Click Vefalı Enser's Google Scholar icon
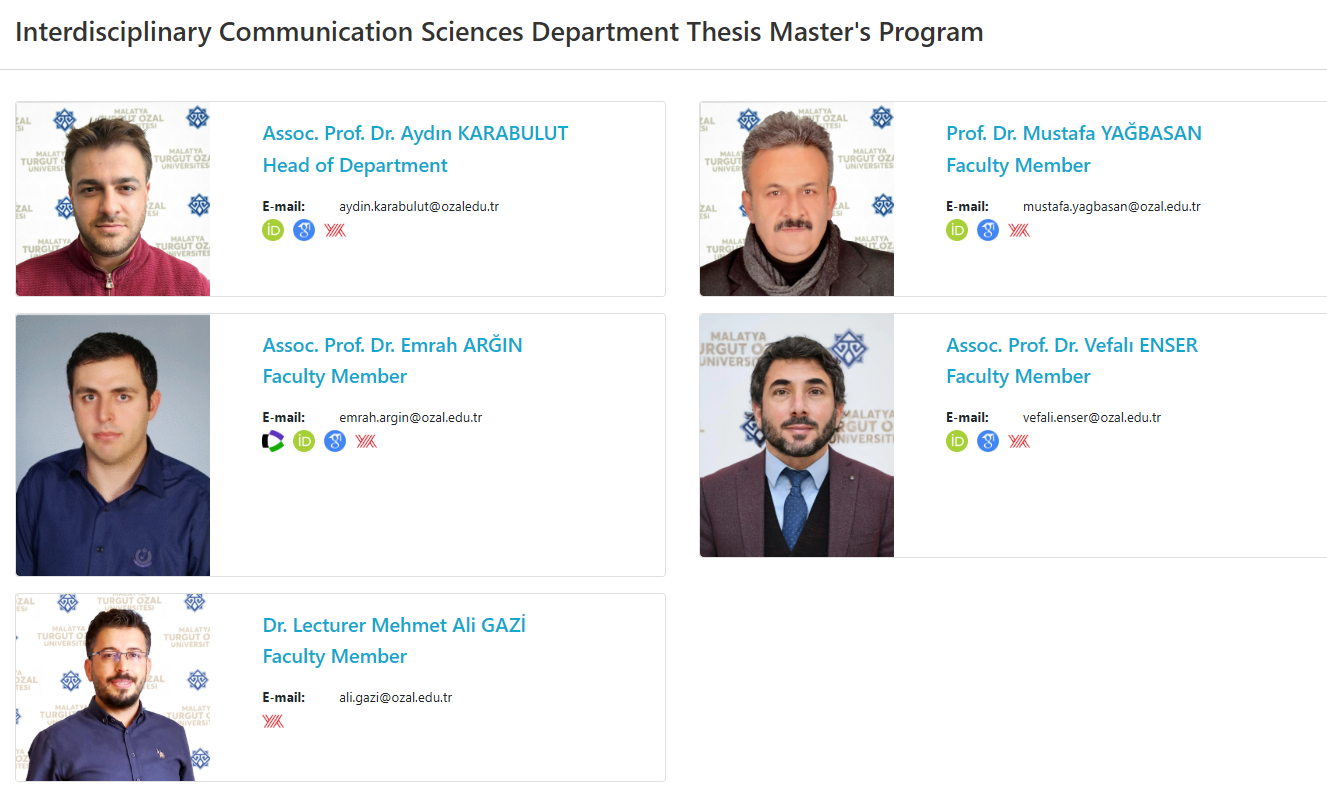1327x798 pixels. pyautogui.click(x=988, y=441)
